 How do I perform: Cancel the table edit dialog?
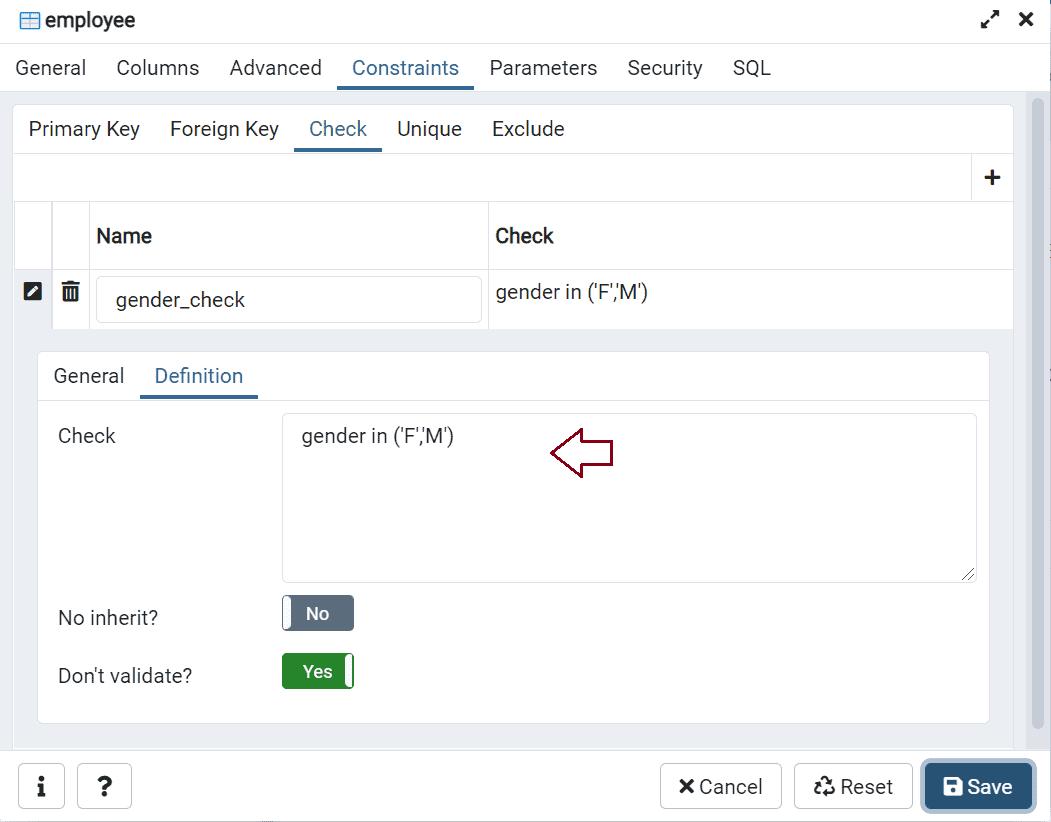720,787
